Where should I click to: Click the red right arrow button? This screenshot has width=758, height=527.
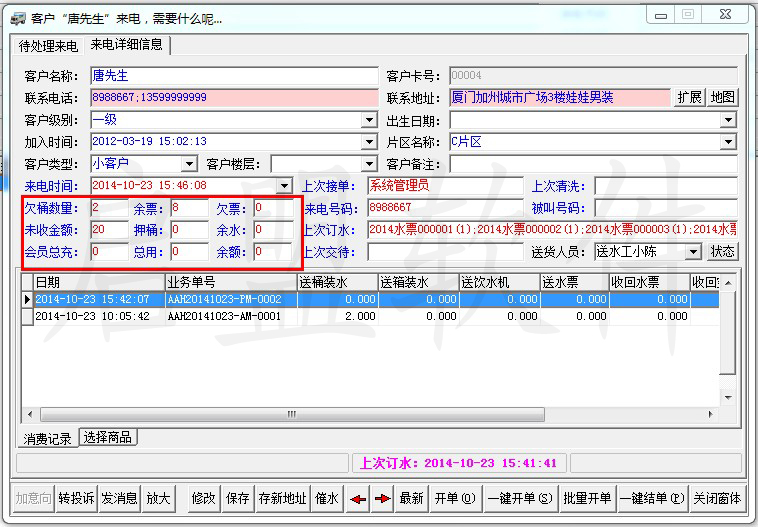[382, 498]
